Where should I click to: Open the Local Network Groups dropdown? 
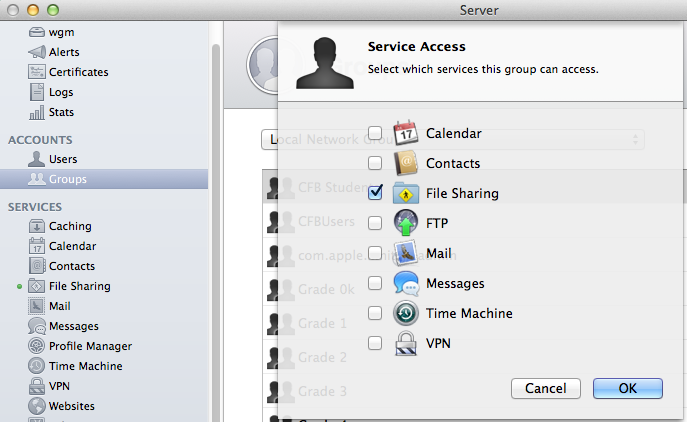tap(453, 139)
